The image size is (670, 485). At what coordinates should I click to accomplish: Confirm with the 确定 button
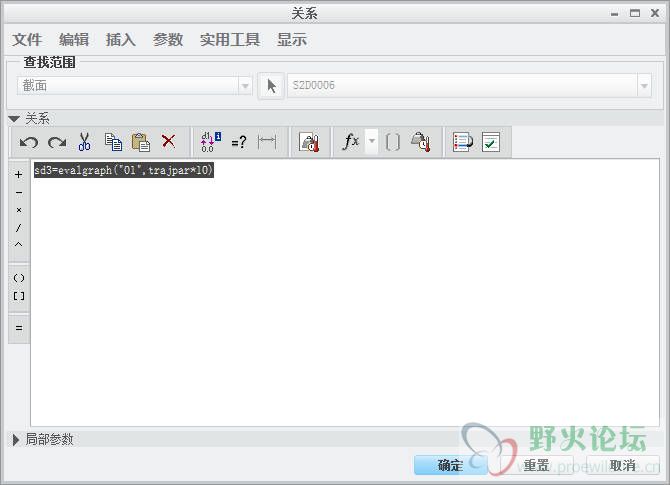point(450,465)
